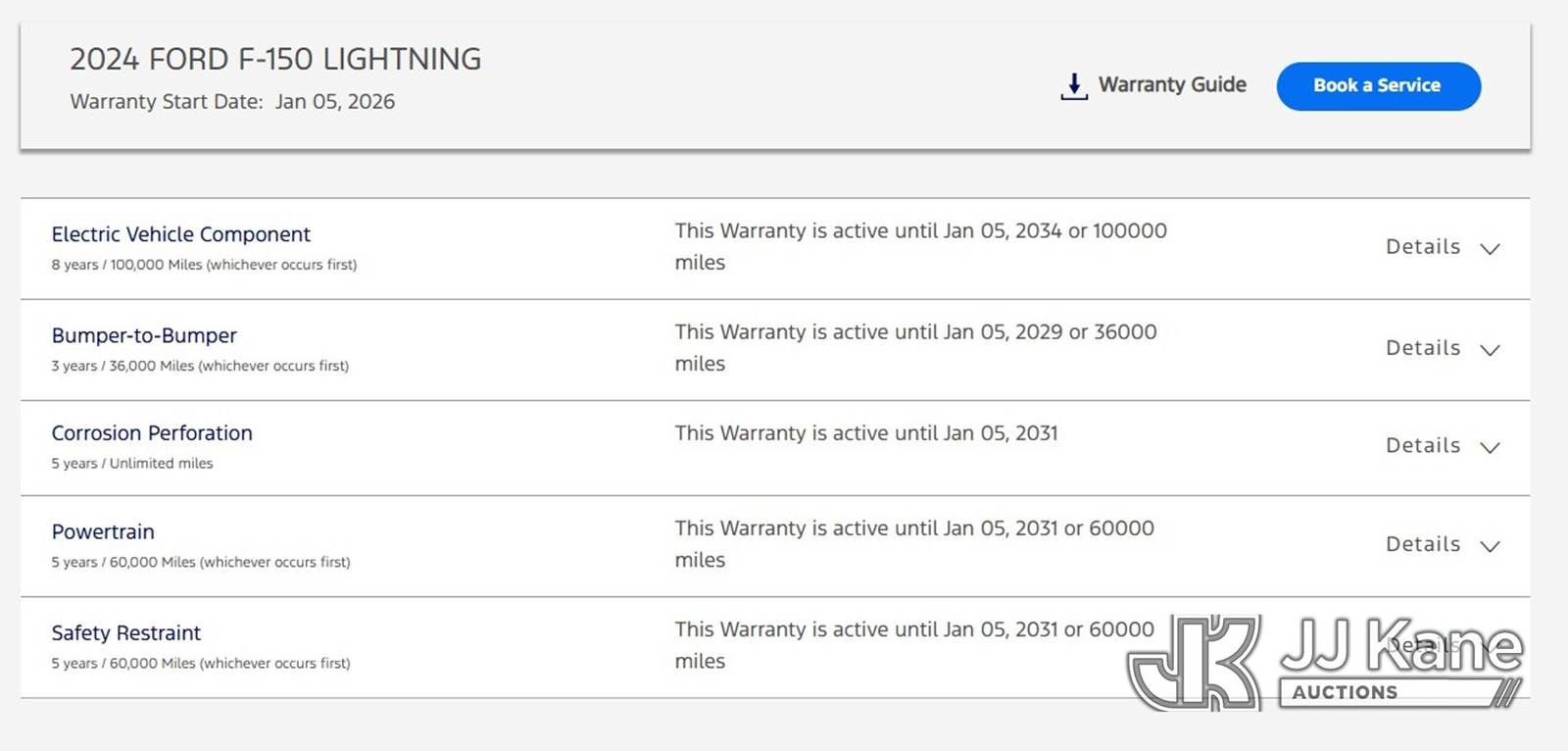This screenshot has height=751, width=1568.
Task: Click Details text for Bumper-to-Bumper warranty
Action: pyautogui.click(x=1423, y=348)
